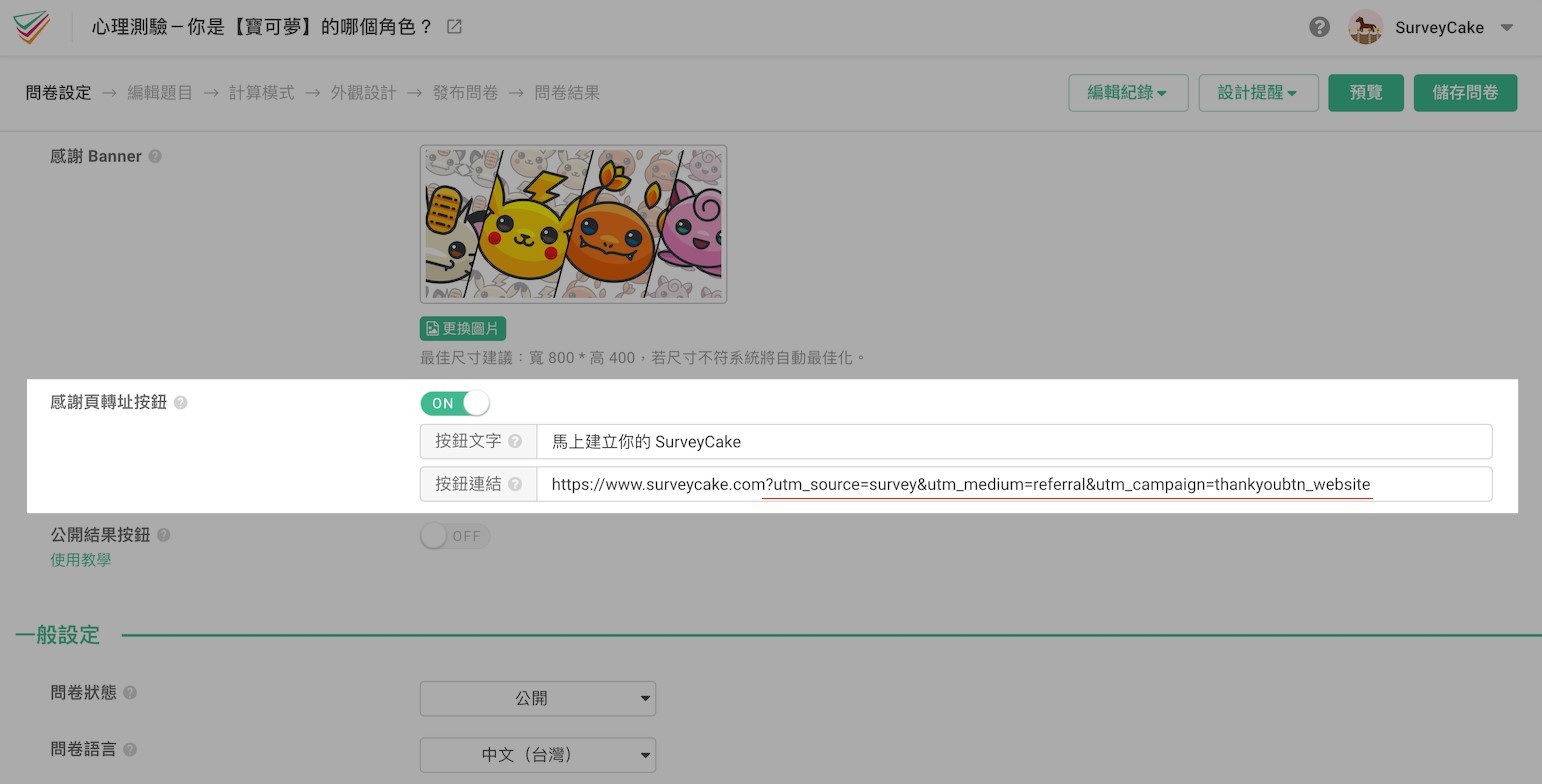
Task: Expand the SurveyCake account dropdown arrow
Action: pos(1507,28)
